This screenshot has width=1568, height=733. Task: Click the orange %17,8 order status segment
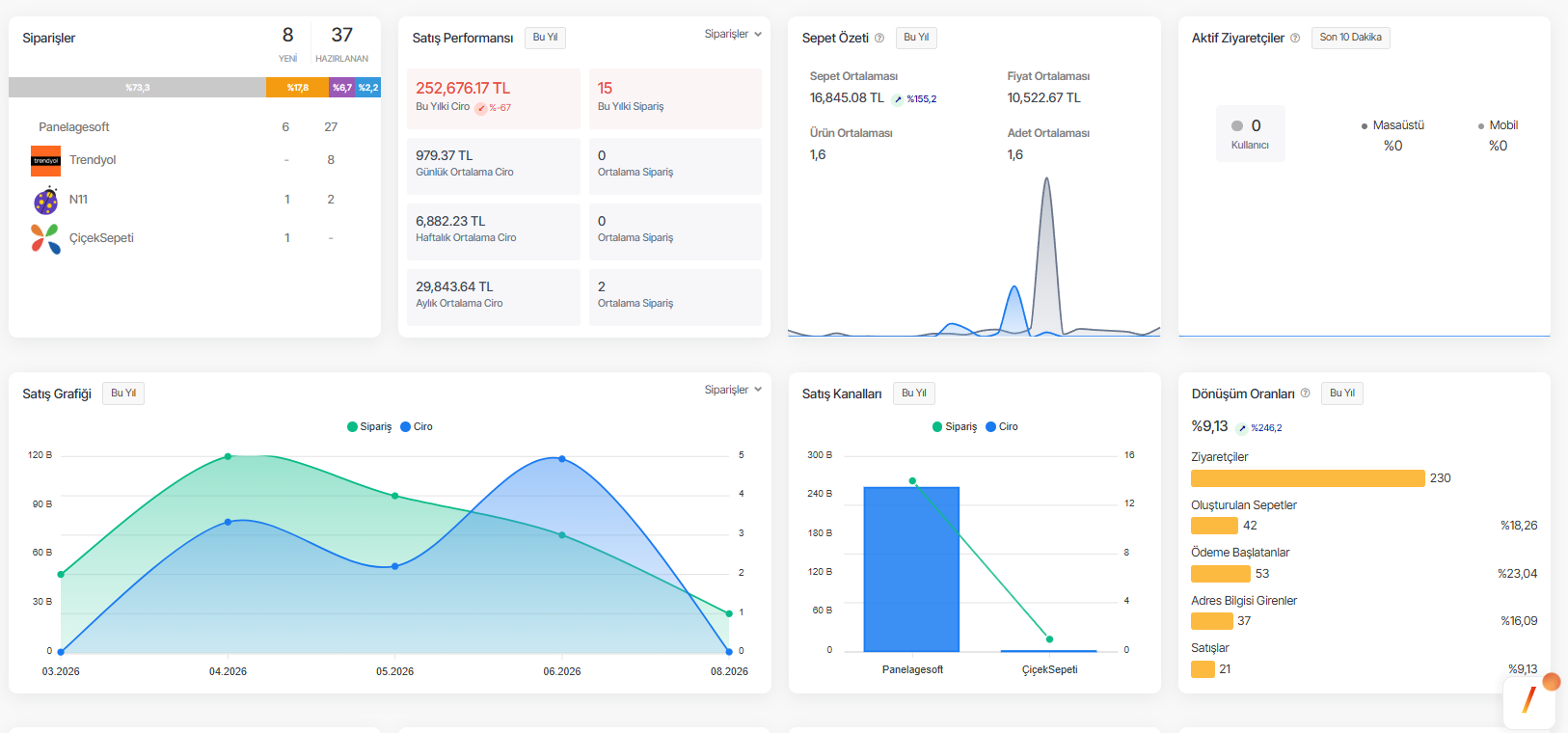tap(298, 88)
